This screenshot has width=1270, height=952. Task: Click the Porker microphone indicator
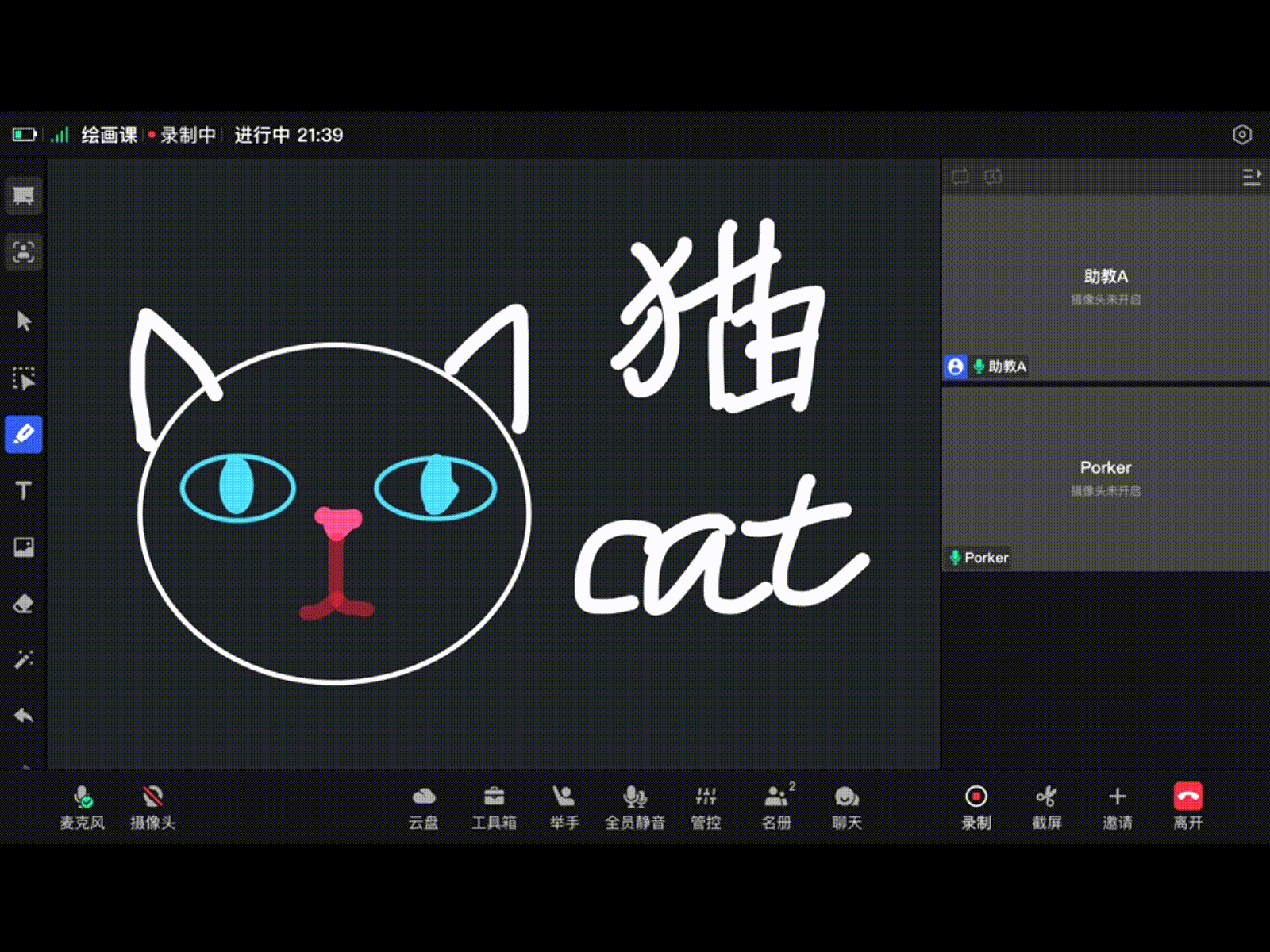point(955,558)
